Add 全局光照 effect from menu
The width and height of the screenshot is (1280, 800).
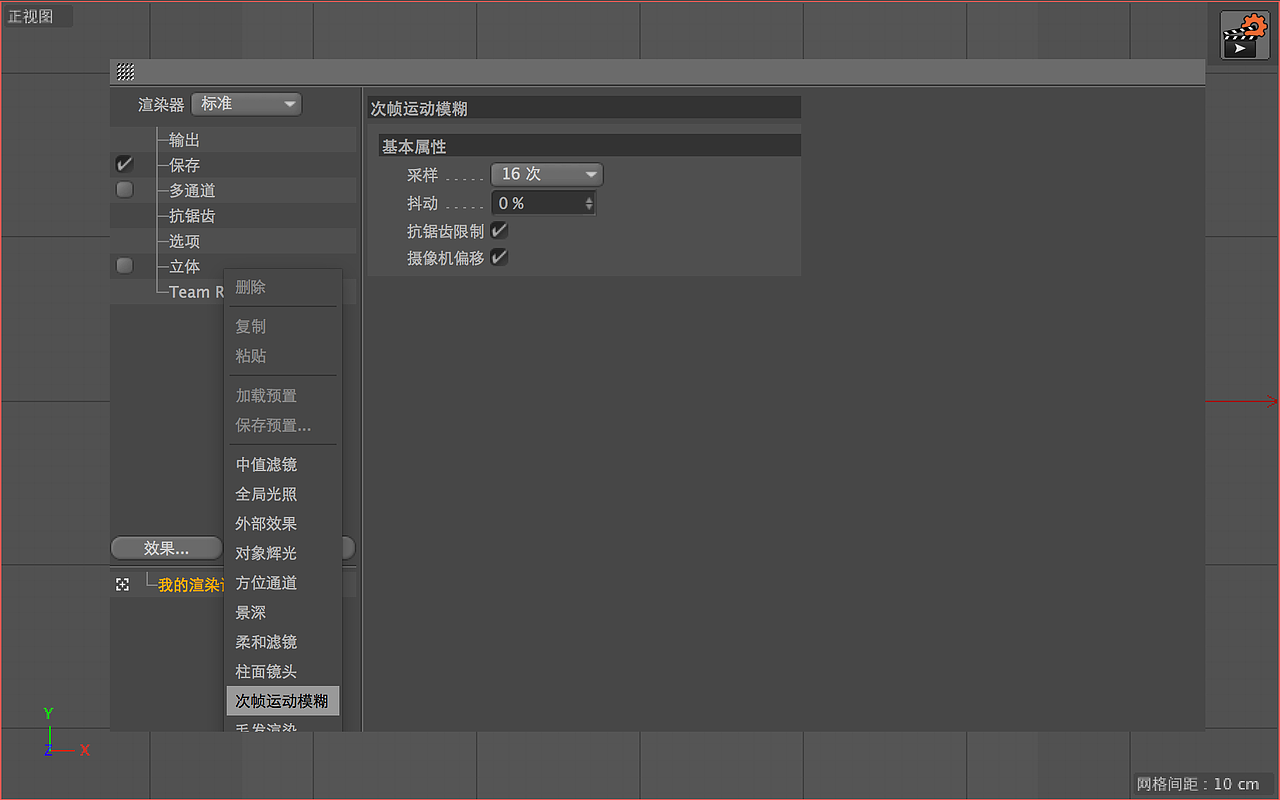[x=266, y=494]
